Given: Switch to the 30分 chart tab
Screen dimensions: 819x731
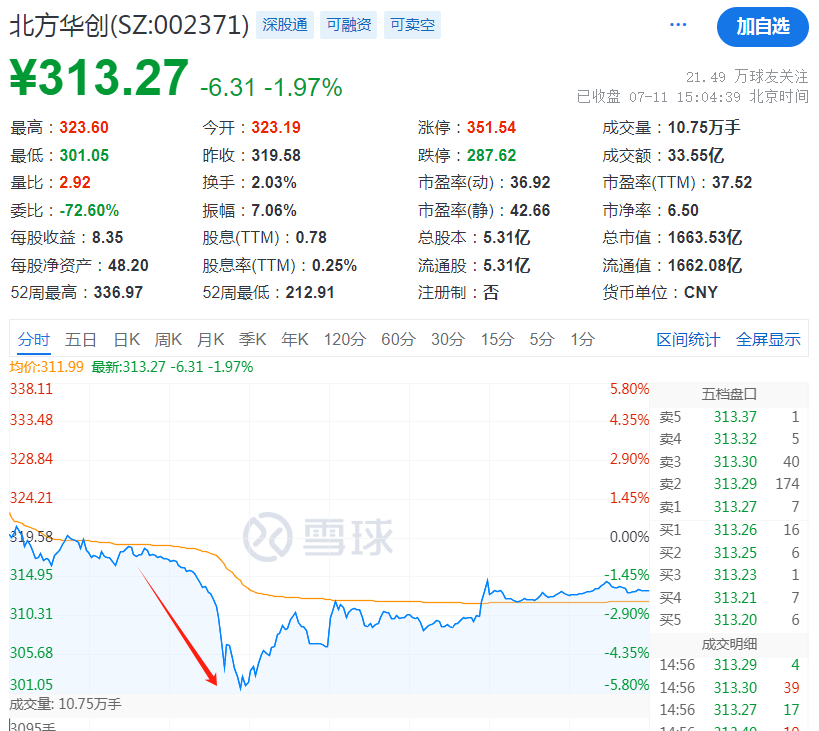Looking at the screenshot, I should point(448,339).
